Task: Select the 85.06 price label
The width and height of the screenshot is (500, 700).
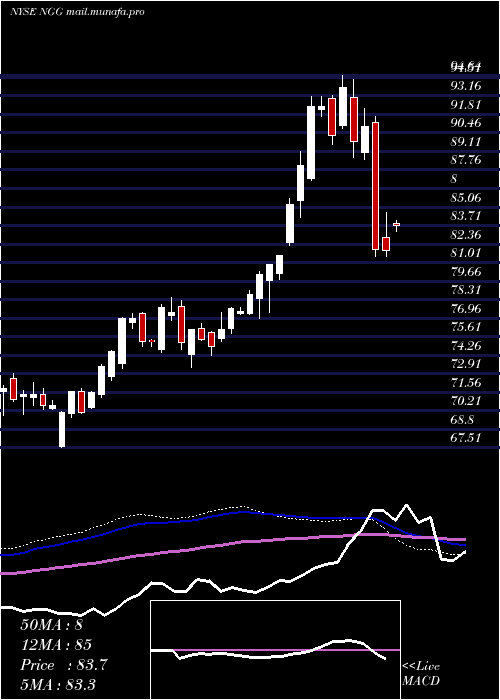Action: (x=466, y=197)
